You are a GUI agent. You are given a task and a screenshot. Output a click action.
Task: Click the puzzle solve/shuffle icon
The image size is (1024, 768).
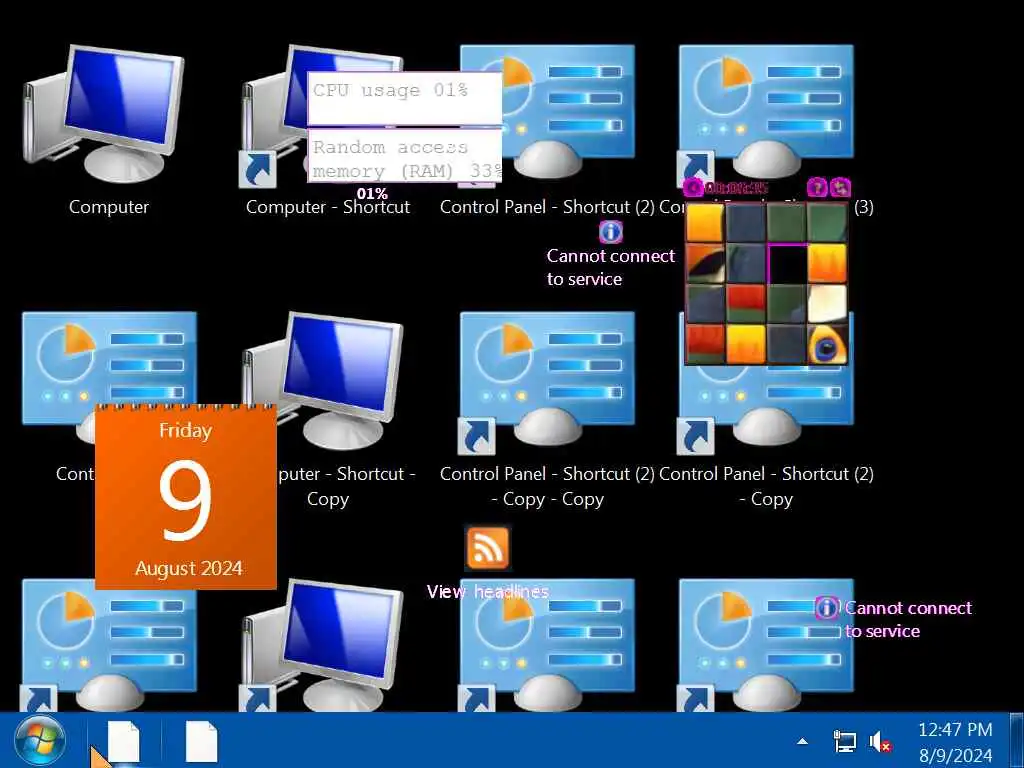[840, 188]
